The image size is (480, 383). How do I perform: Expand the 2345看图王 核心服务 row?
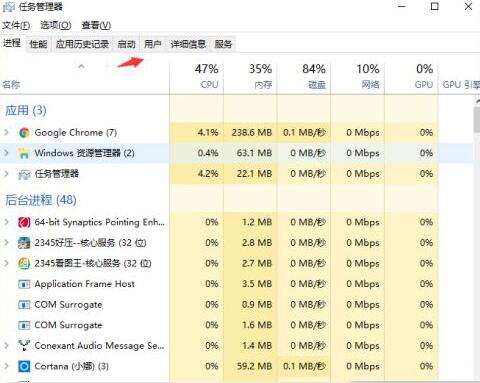point(6,264)
